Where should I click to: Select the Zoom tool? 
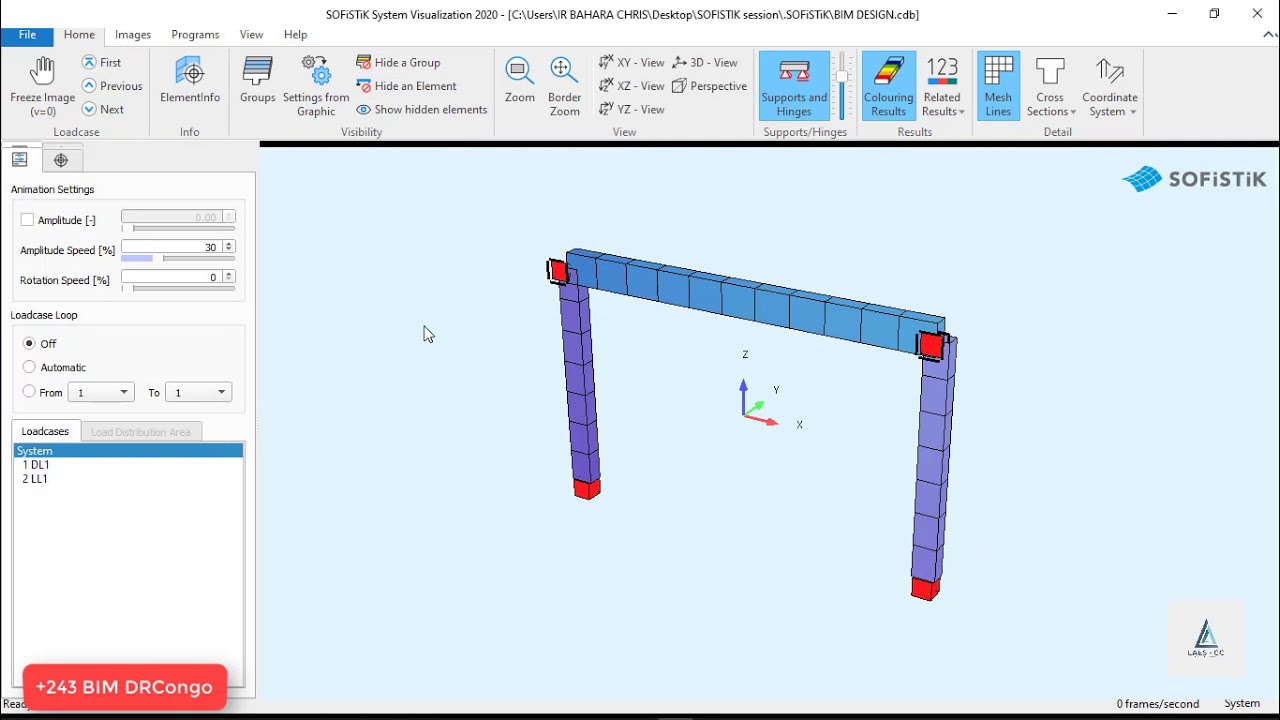(519, 80)
